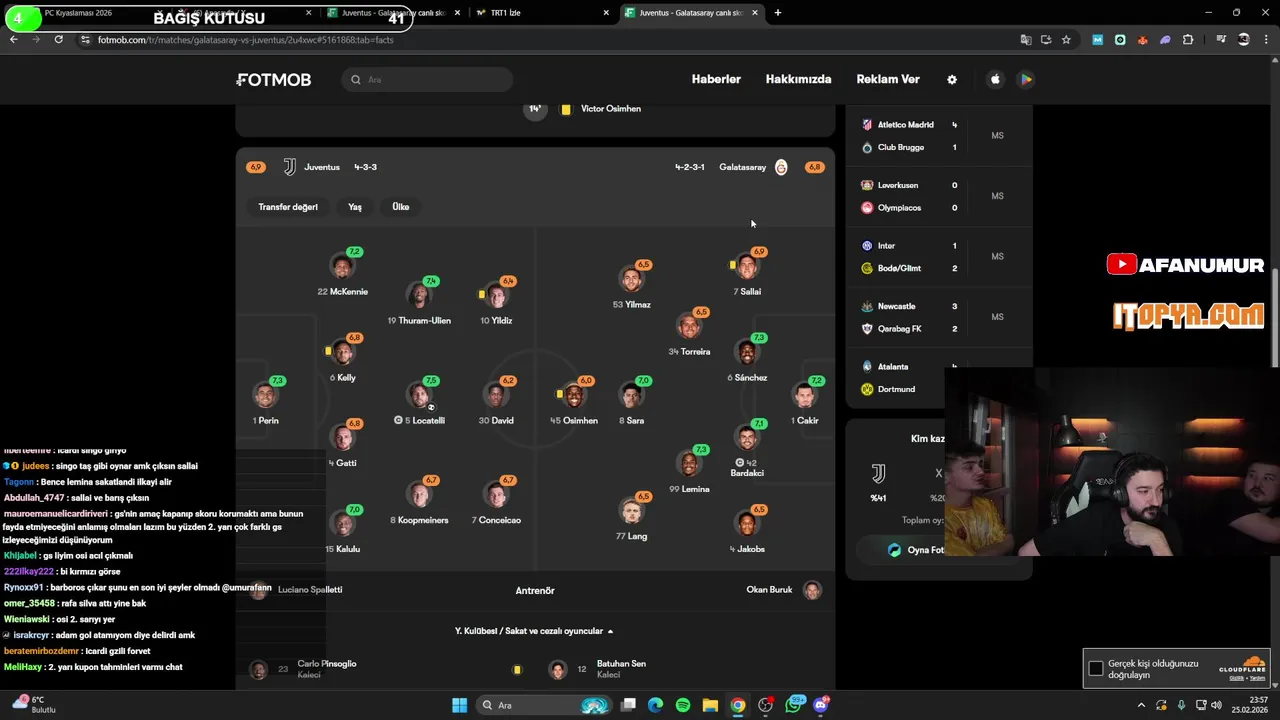Open WhatsApp from the taskbar
Viewport: 1280px width, 720px height.
(794, 705)
